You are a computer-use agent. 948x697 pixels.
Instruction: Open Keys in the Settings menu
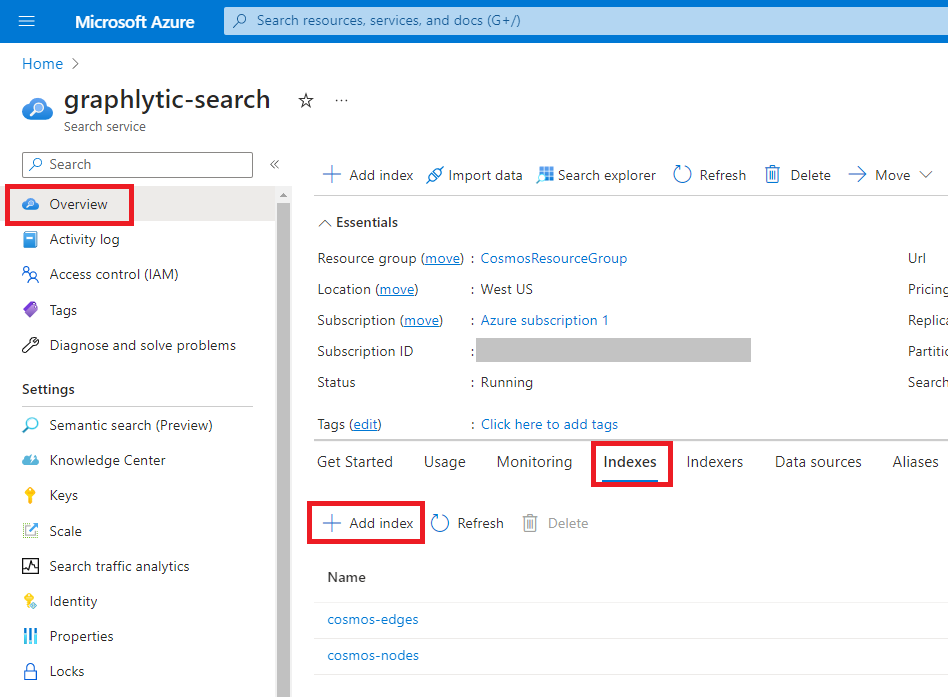pyautogui.click(x=63, y=496)
